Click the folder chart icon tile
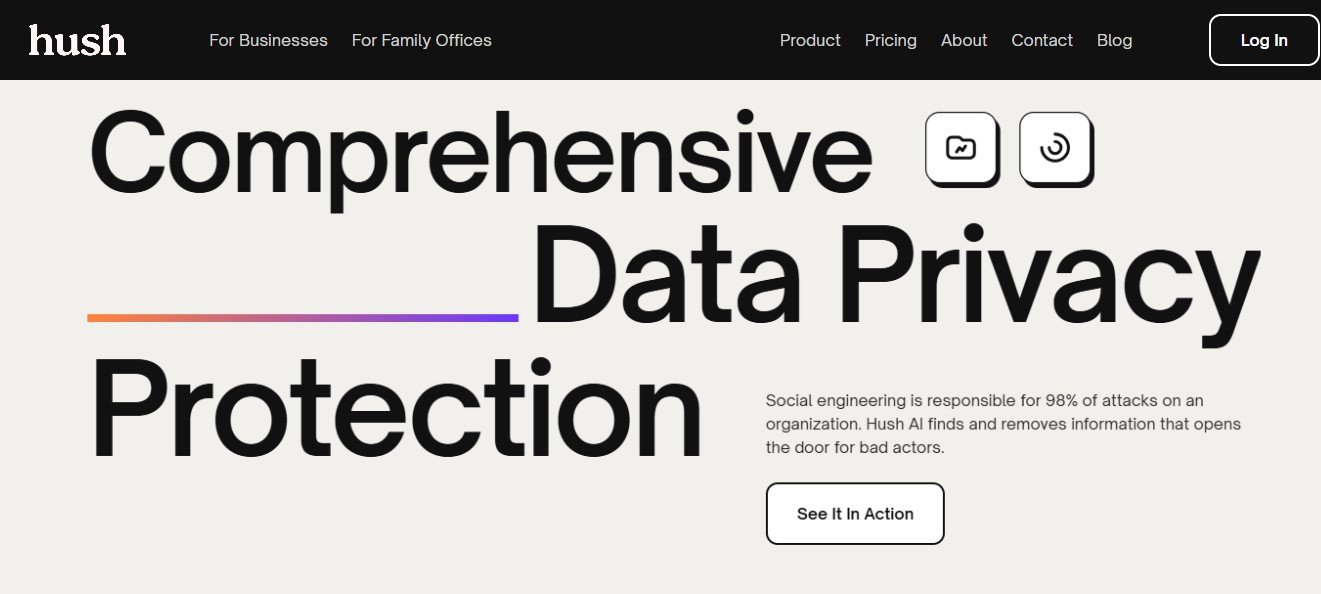This screenshot has width=1321, height=594. click(x=961, y=148)
